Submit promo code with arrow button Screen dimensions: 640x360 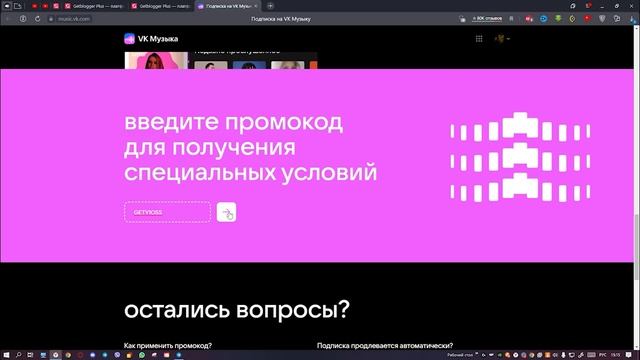pyautogui.click(x=226, y=212)
